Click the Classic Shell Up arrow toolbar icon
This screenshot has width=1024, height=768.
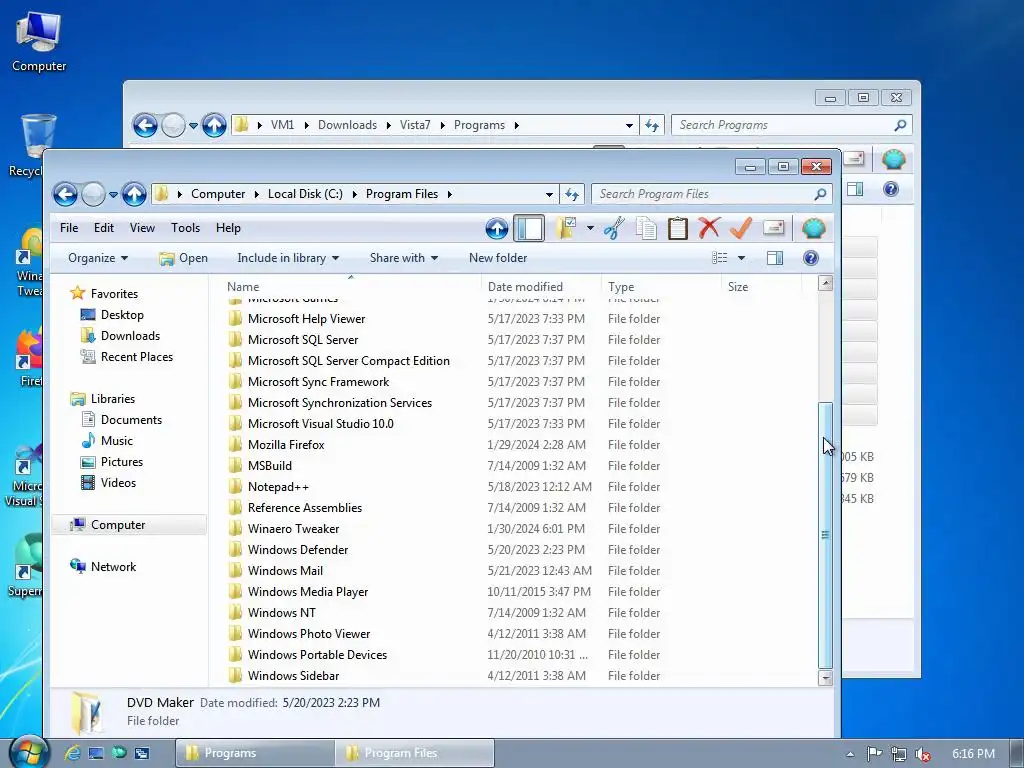497,228
